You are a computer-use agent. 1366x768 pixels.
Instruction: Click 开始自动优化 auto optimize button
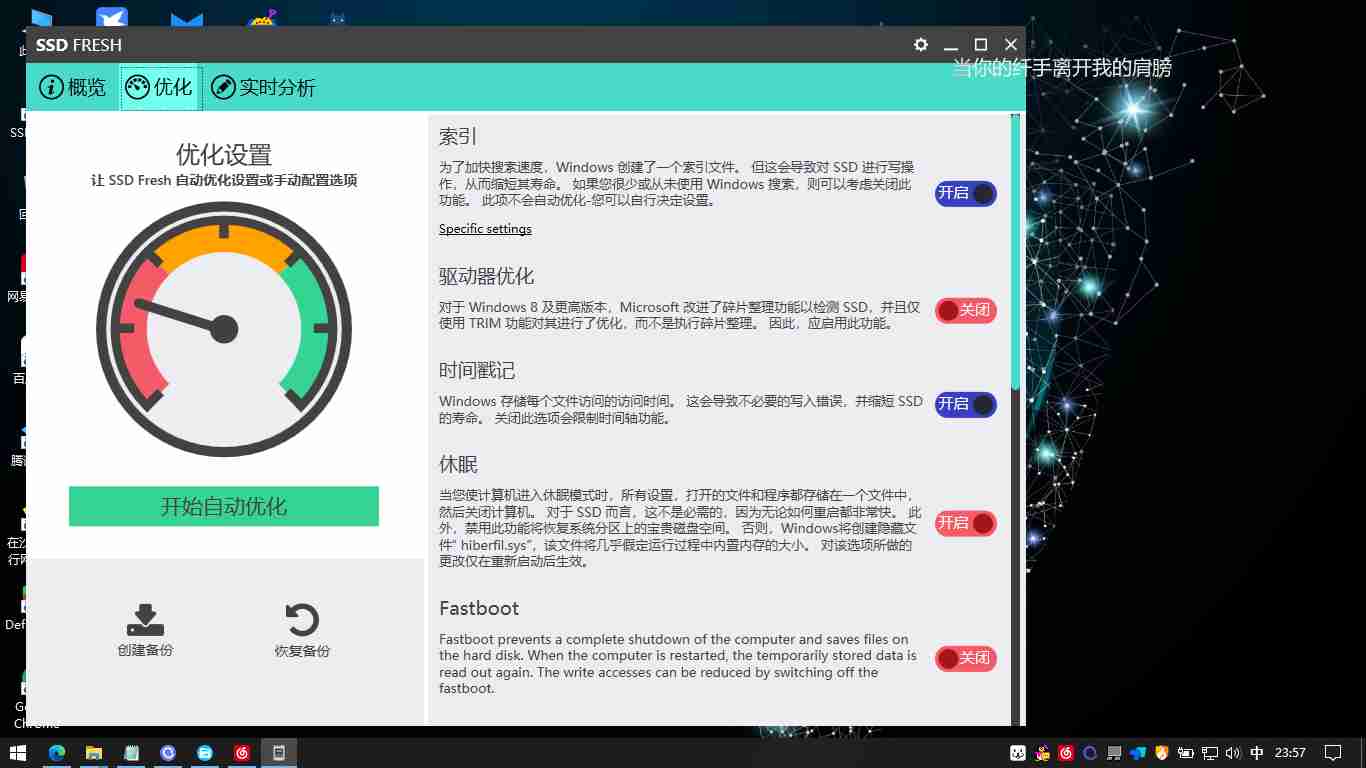click(224, 506)
